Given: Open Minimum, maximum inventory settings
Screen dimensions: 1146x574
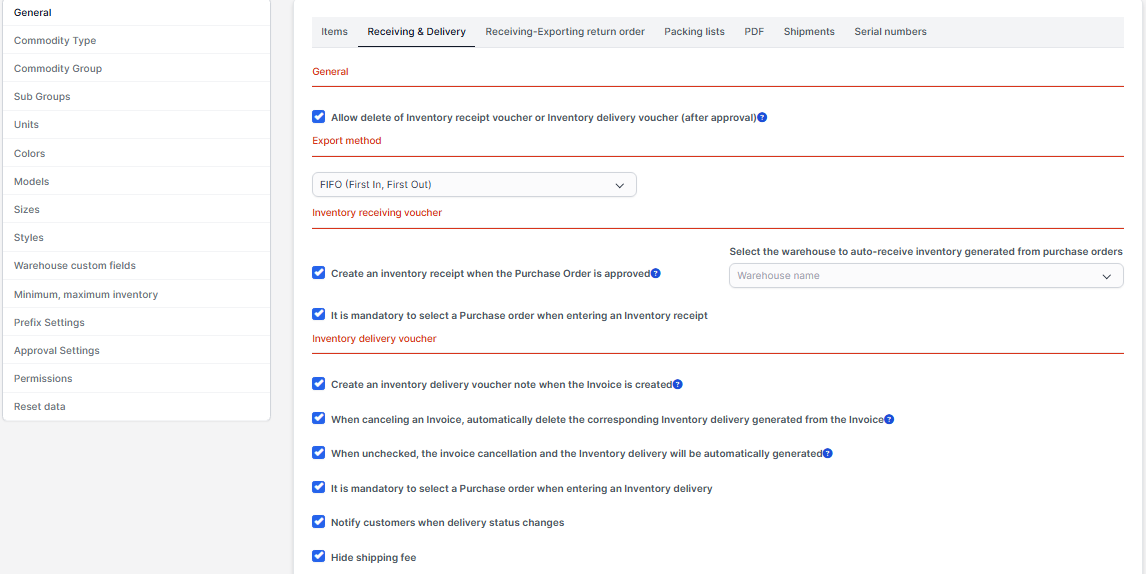Looking at the screenshot, I should (x=86, y=295).
